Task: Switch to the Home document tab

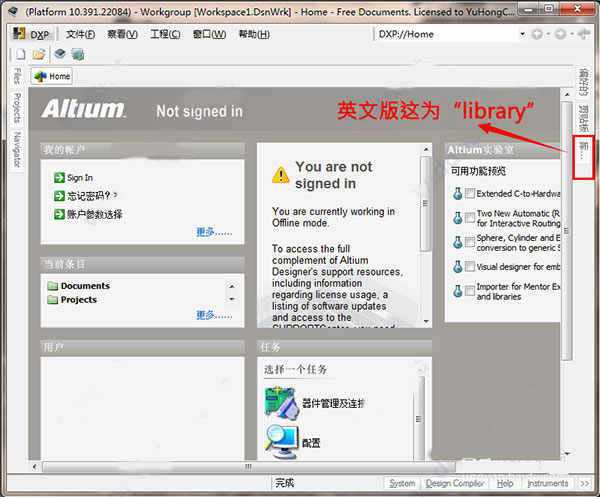Action: [52, 77]
